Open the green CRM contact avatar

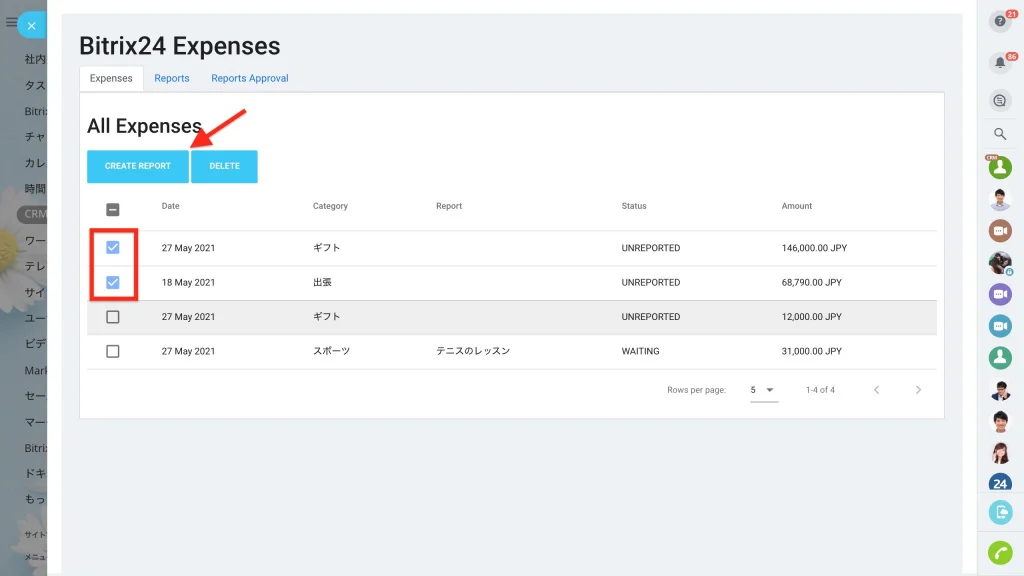[1000, 167]
